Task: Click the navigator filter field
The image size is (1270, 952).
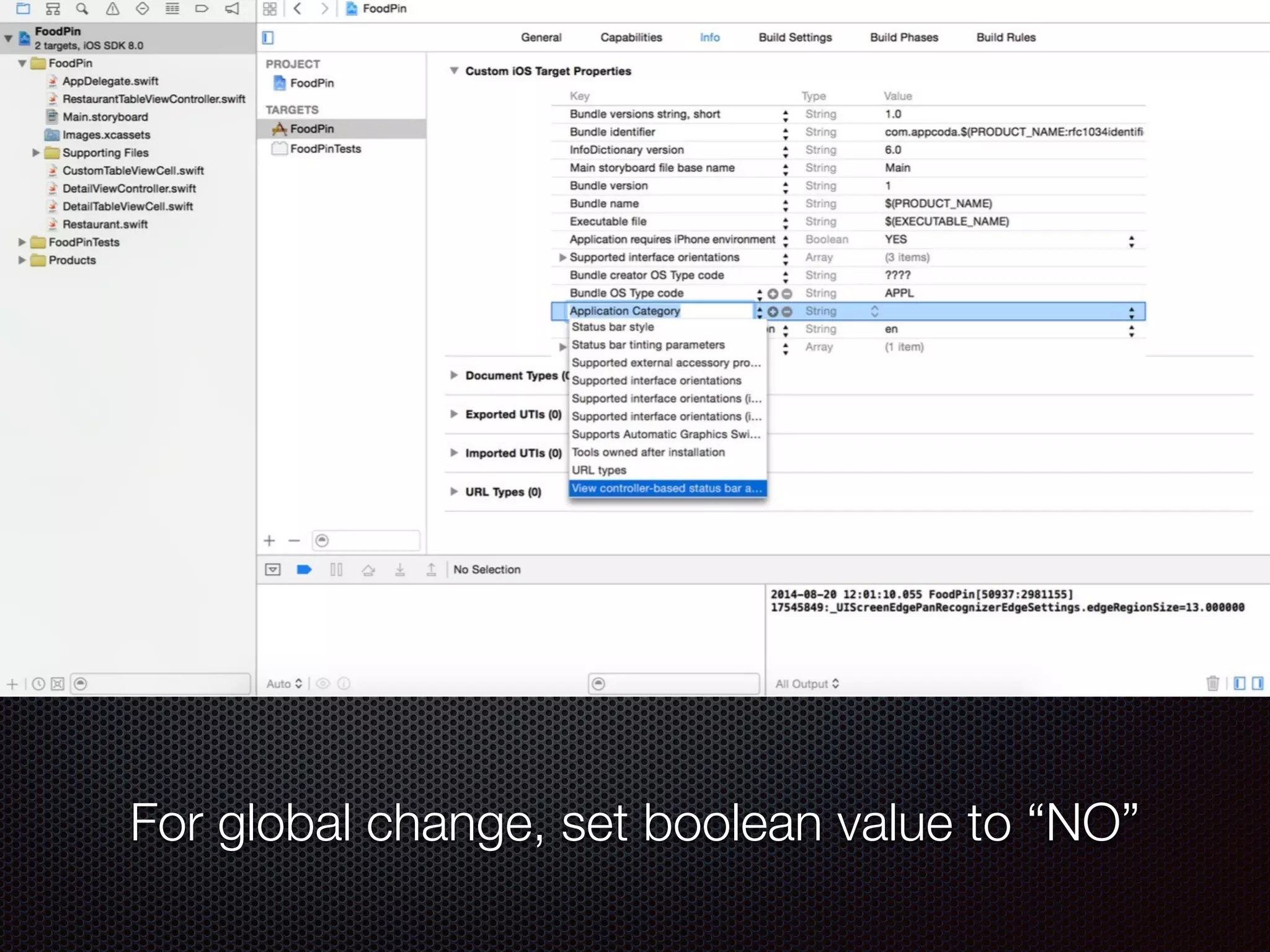Action: (x=161, y=684)
